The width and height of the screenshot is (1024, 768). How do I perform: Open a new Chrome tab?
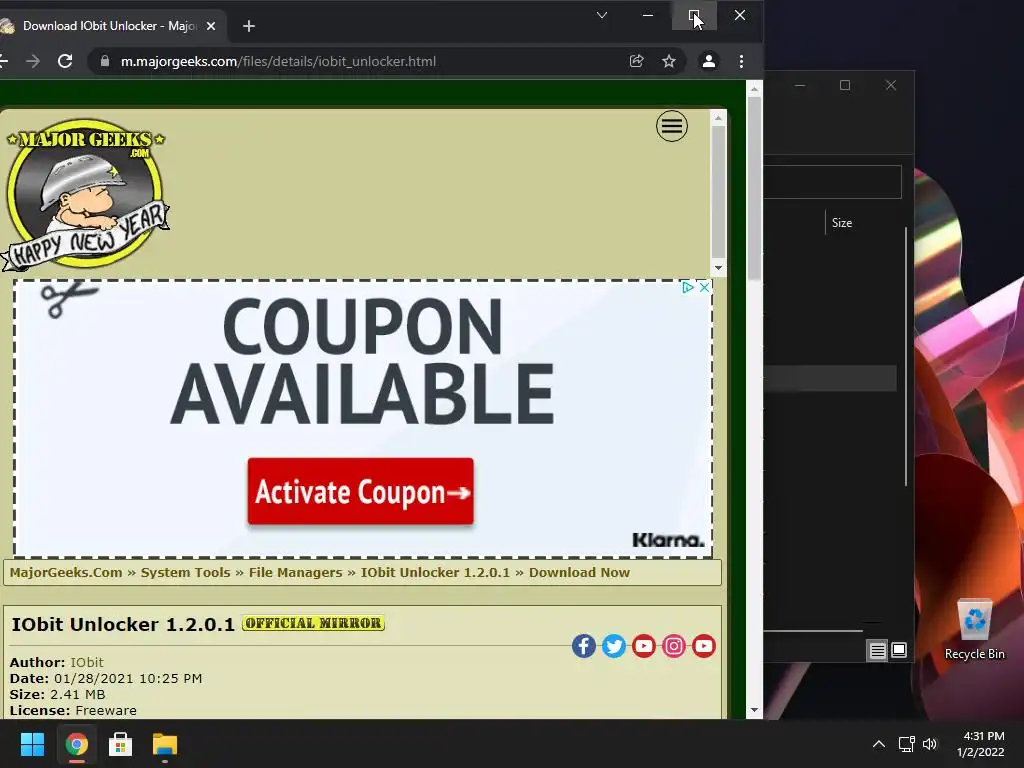click(x=249, y=26)
